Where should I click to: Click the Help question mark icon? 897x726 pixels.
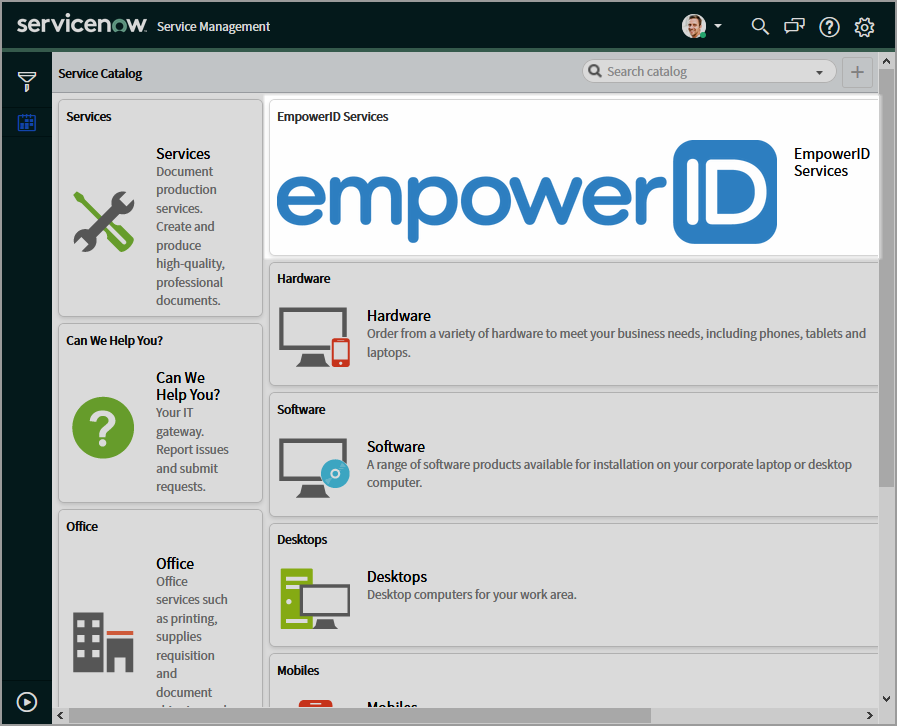829,27
